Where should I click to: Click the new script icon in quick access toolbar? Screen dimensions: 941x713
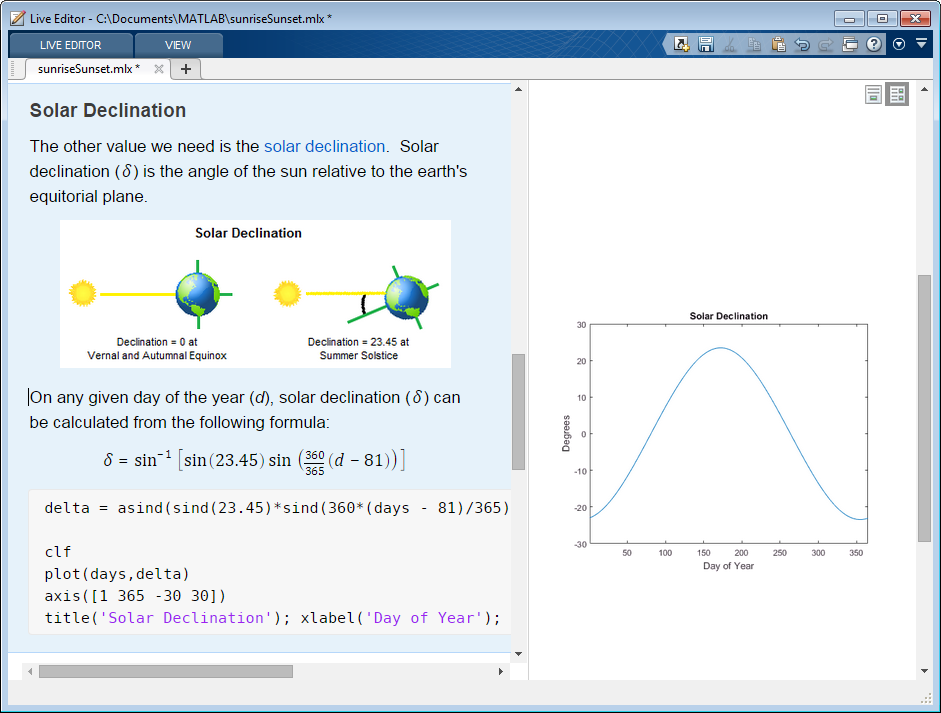click(682, 44)
